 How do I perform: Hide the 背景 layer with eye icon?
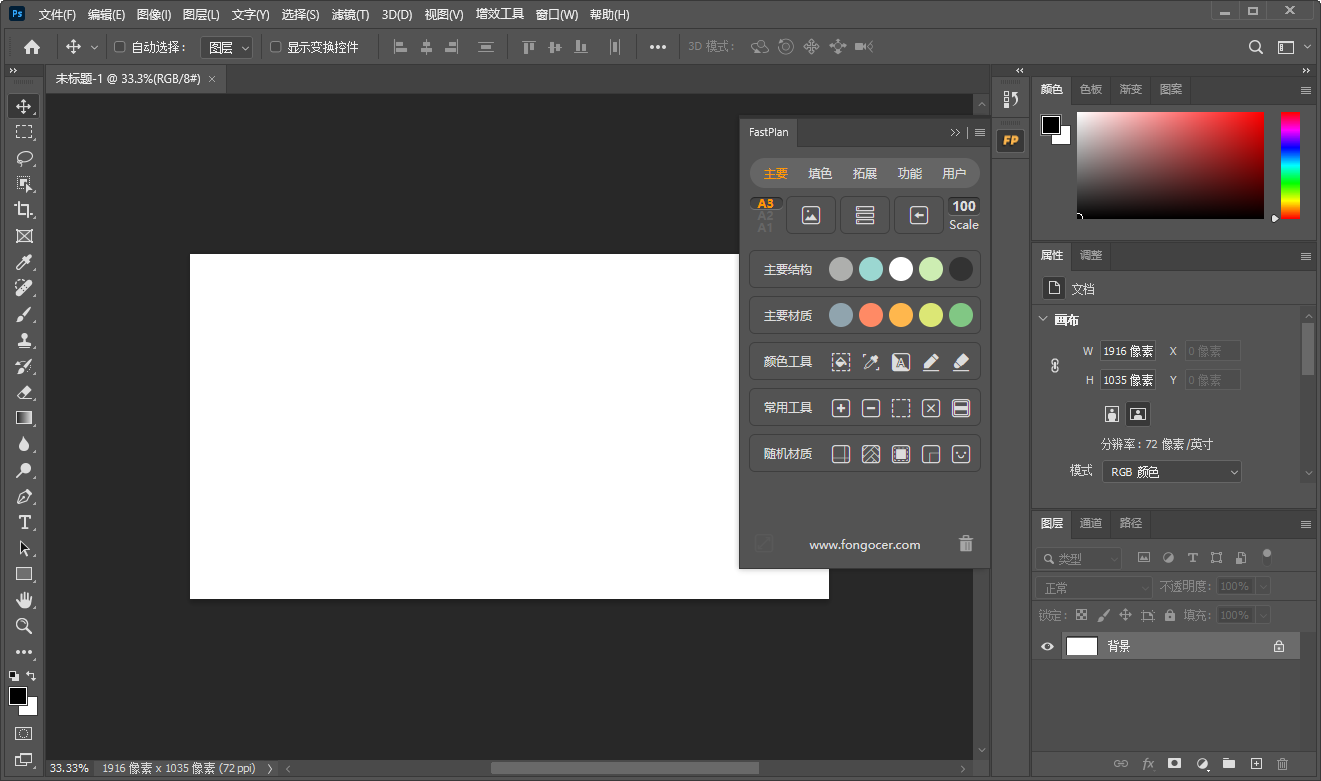(1047, 647)
